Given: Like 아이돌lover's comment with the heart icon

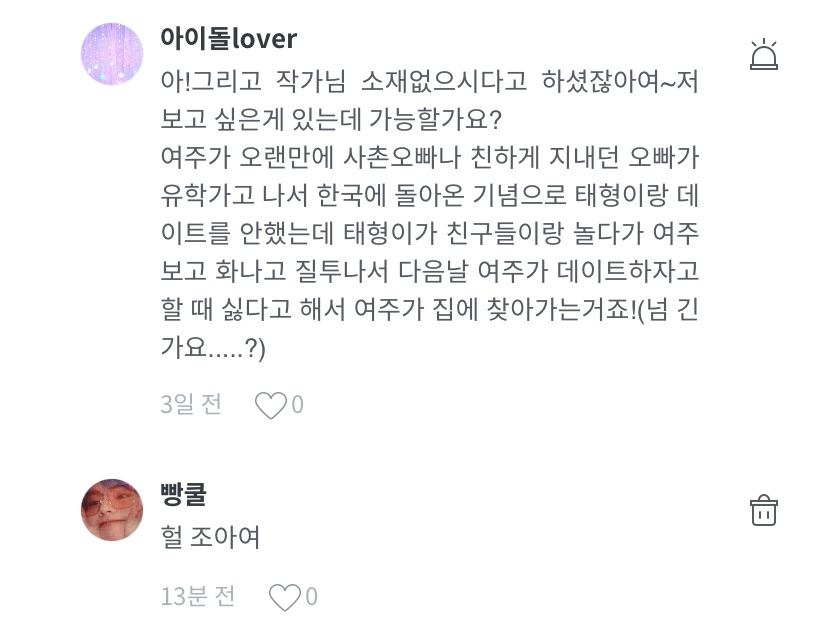Looking at the screenshot, I should [270, 405].
